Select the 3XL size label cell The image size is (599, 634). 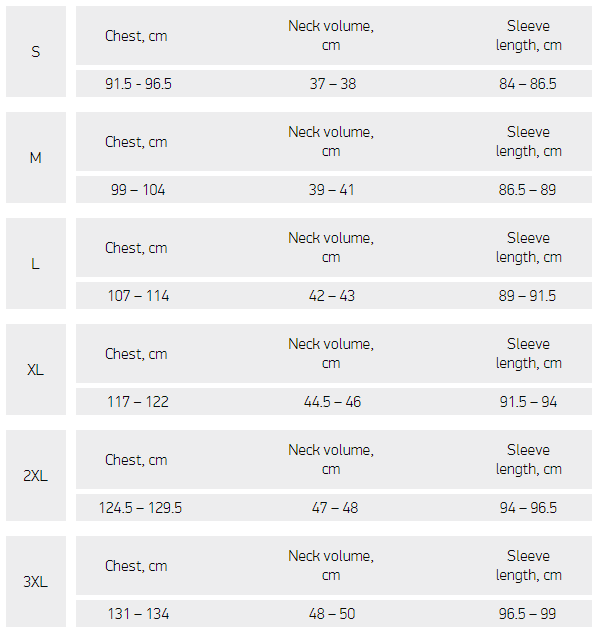point(36,581)
